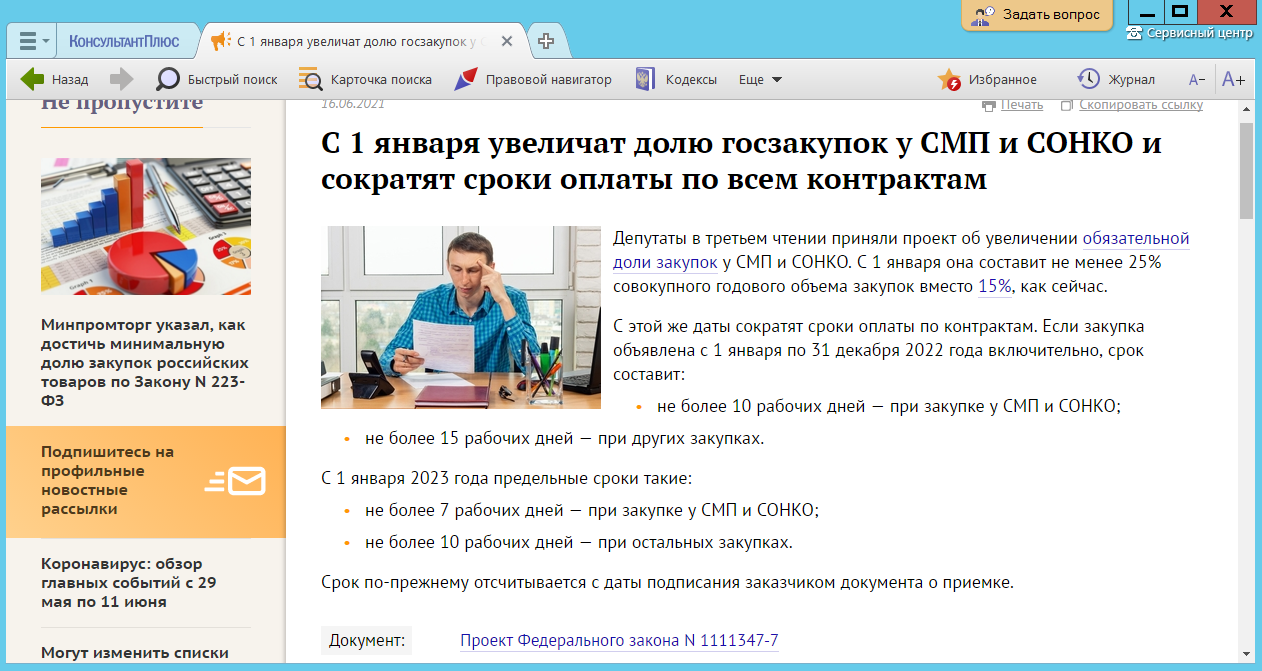The image size is (1262, 671).
Task: Open link Проект Федерального закона N 1111347-7
Action: 619,640
